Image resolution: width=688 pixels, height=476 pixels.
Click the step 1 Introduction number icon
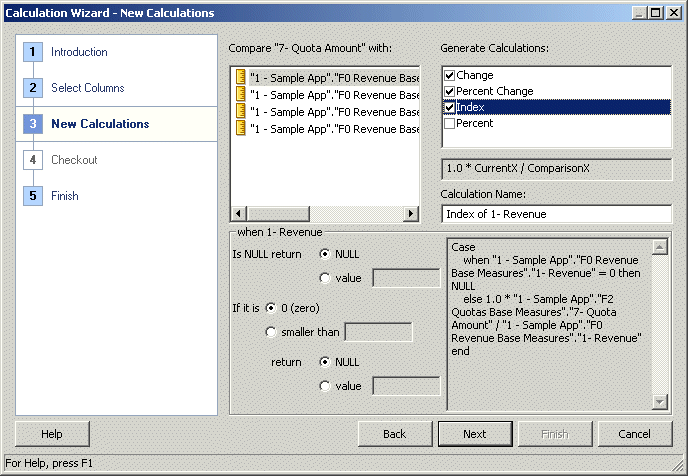point(33,52)
